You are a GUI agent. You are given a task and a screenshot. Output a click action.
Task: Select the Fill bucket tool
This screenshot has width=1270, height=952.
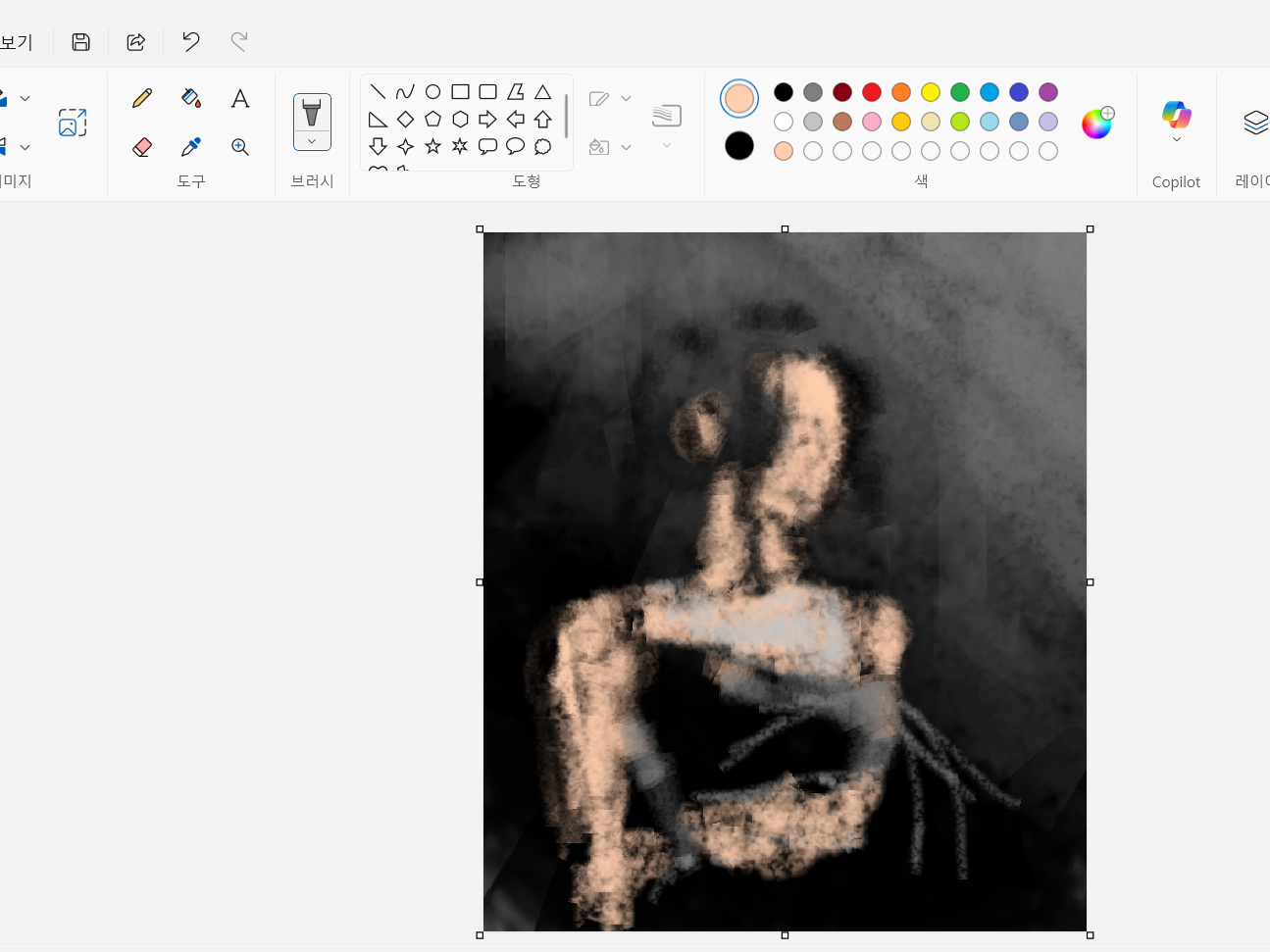pyautogui.click(x=191, y=98)
